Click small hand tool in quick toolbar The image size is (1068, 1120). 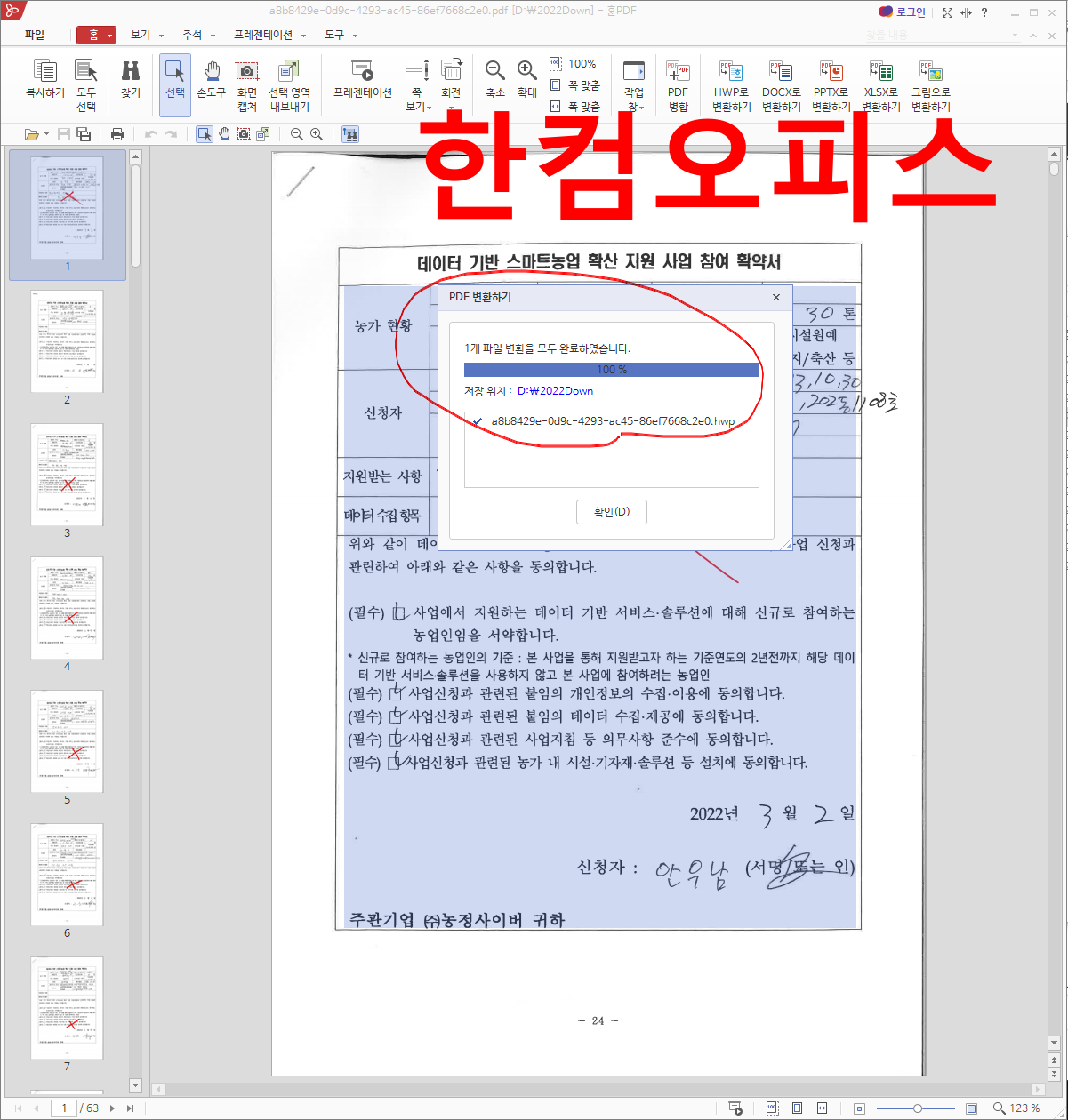click(224, 134)
